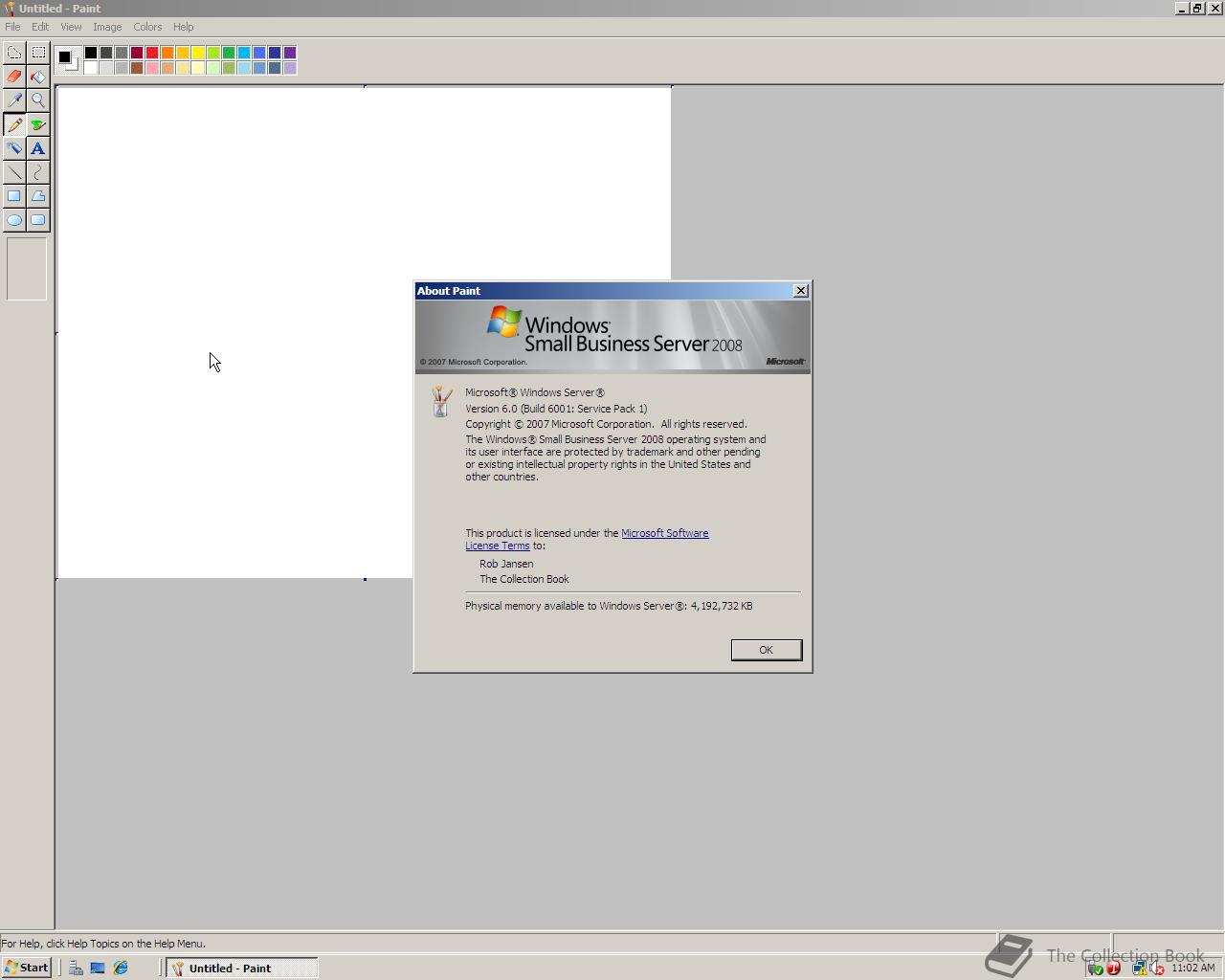1225x980 pixels.
Task: Click the Start button
Action: 27,968
